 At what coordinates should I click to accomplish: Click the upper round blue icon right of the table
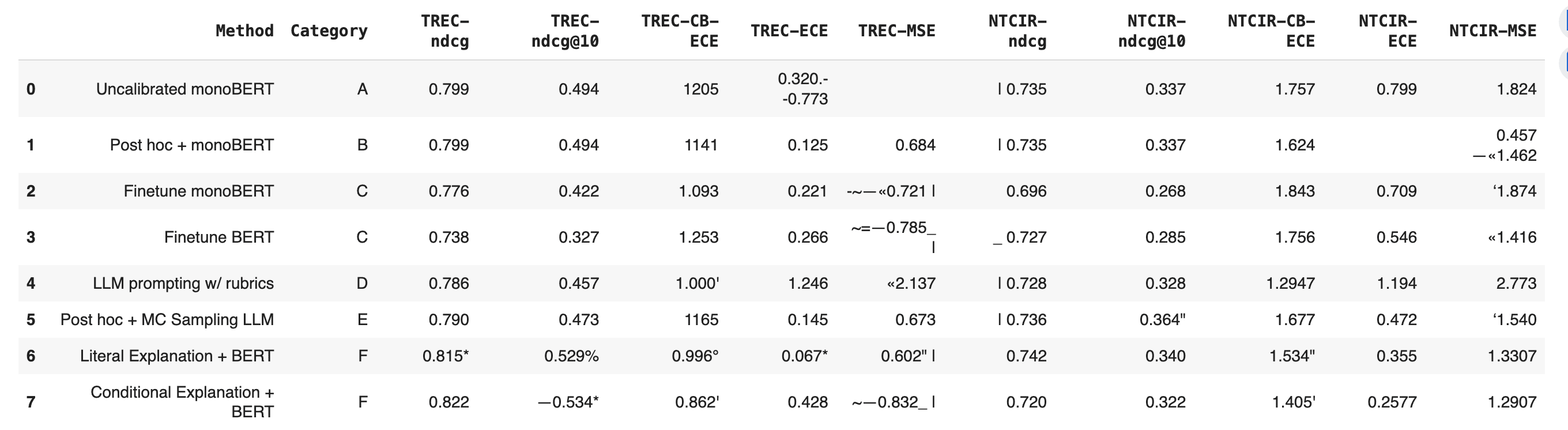[x=1564, y=22]
